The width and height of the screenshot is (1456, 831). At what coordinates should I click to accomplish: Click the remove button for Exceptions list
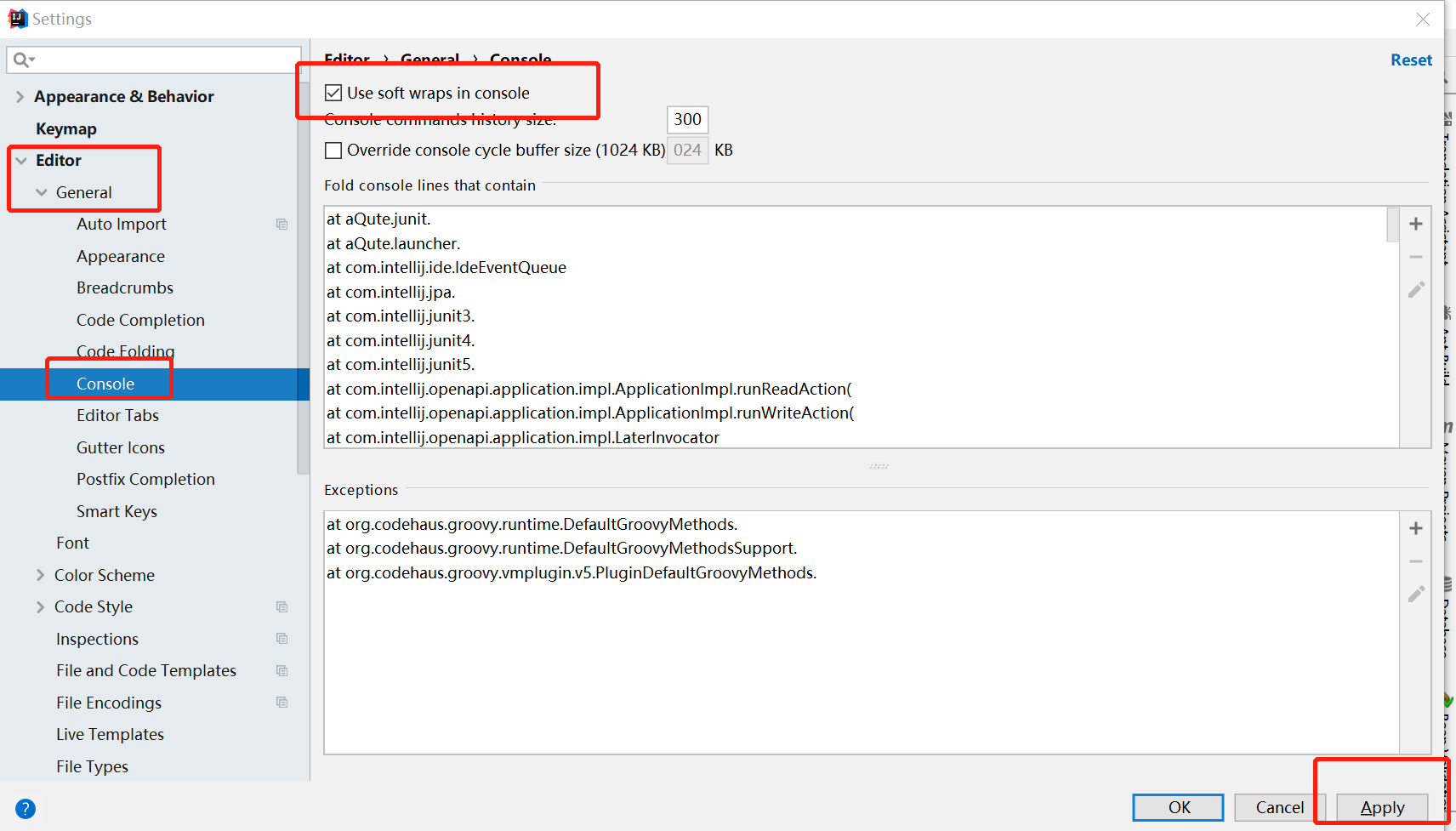click(1416, 561)
